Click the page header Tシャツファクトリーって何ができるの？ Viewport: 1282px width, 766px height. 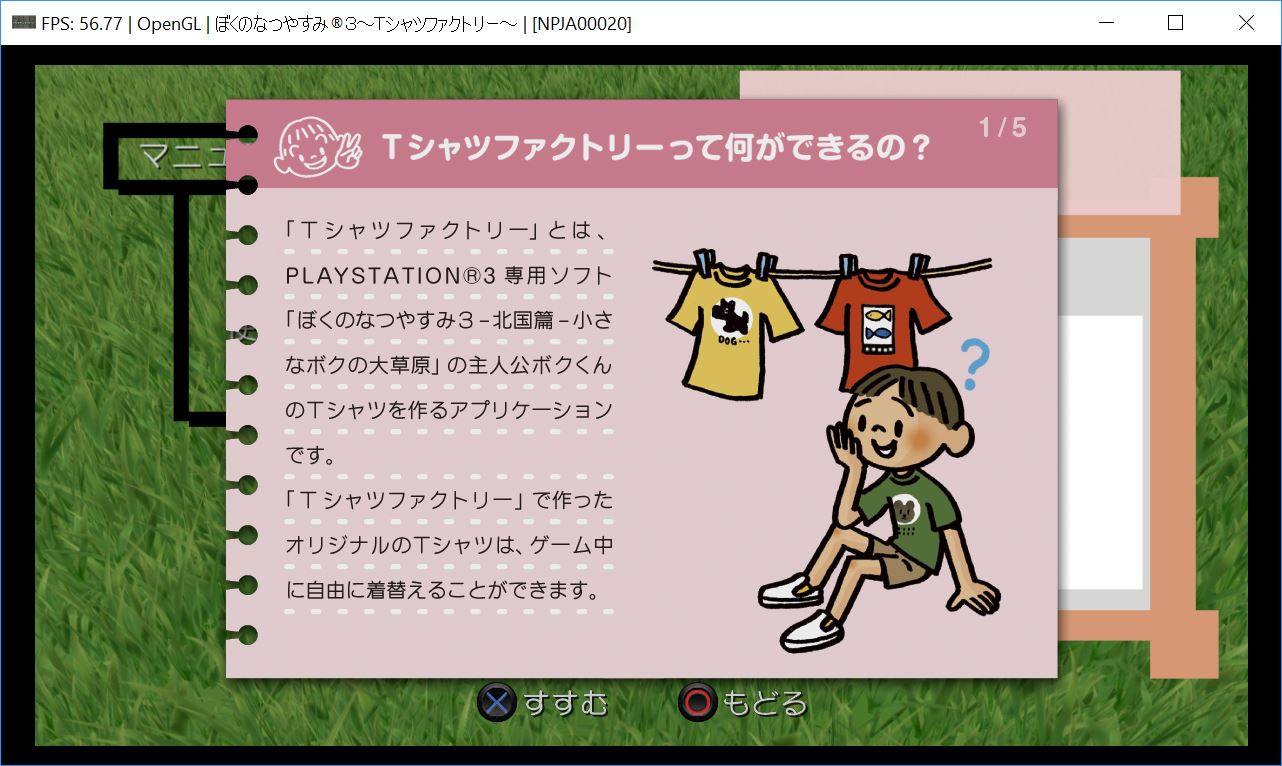[656, 148]
